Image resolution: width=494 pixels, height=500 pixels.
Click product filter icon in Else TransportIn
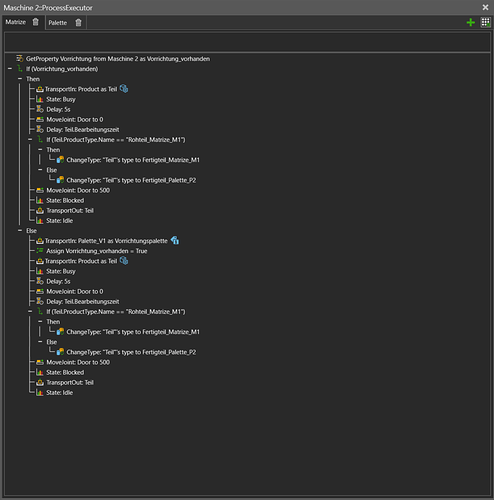click(x=124, y=261)
